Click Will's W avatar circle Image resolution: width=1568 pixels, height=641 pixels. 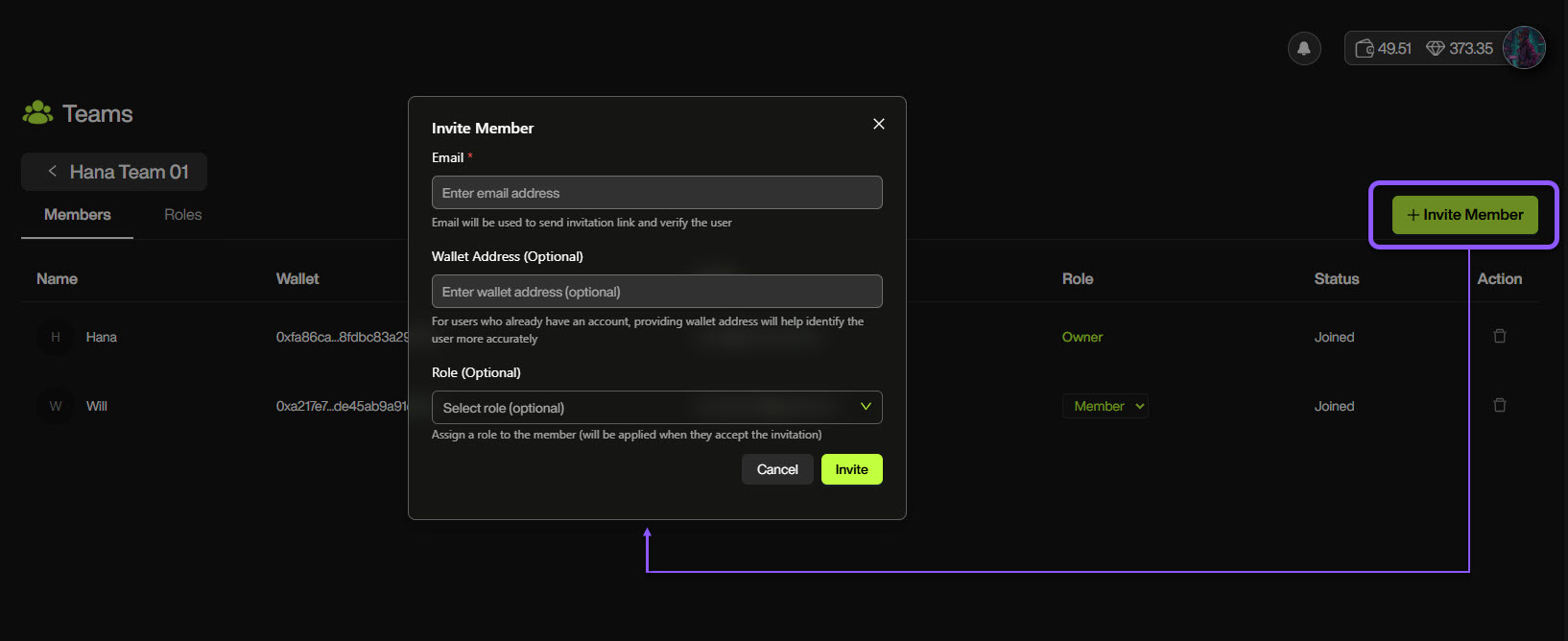click(x=56, y=406)
